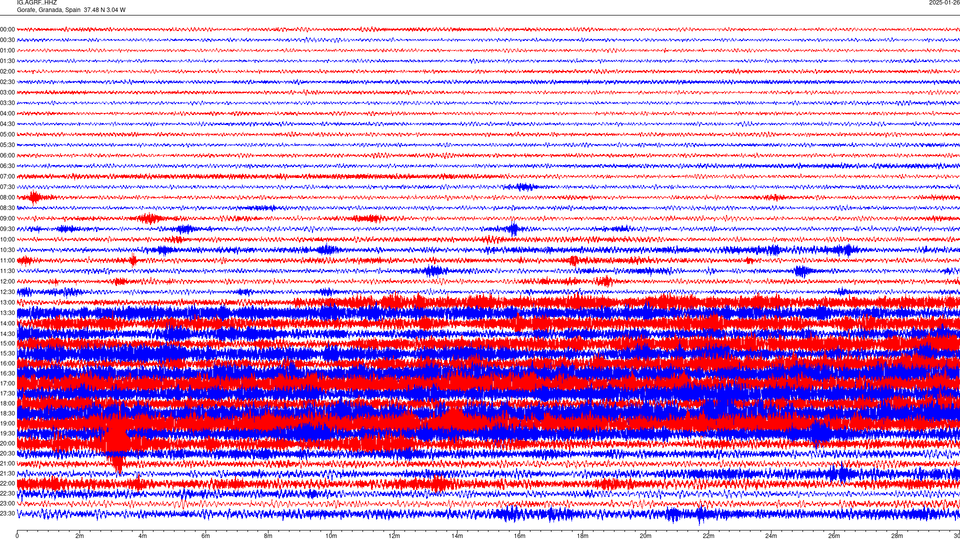This screenshot has width=960, height=540.
Task: Select the 17:00 time label
Action: pyautogui.click(x=7, y=383)
